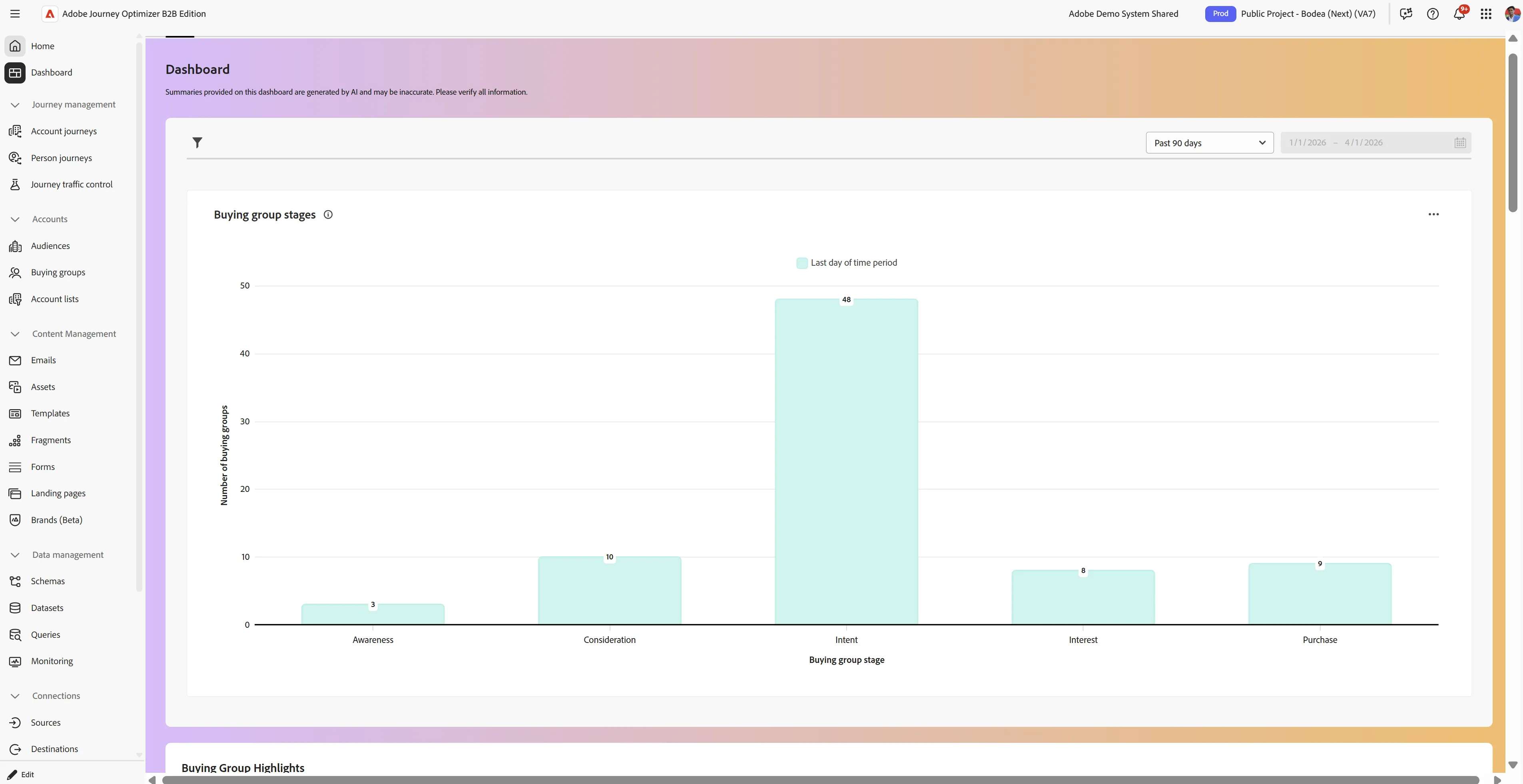
Task: Click the vertical scrollbar thumb
Action: coord(1513,132)
